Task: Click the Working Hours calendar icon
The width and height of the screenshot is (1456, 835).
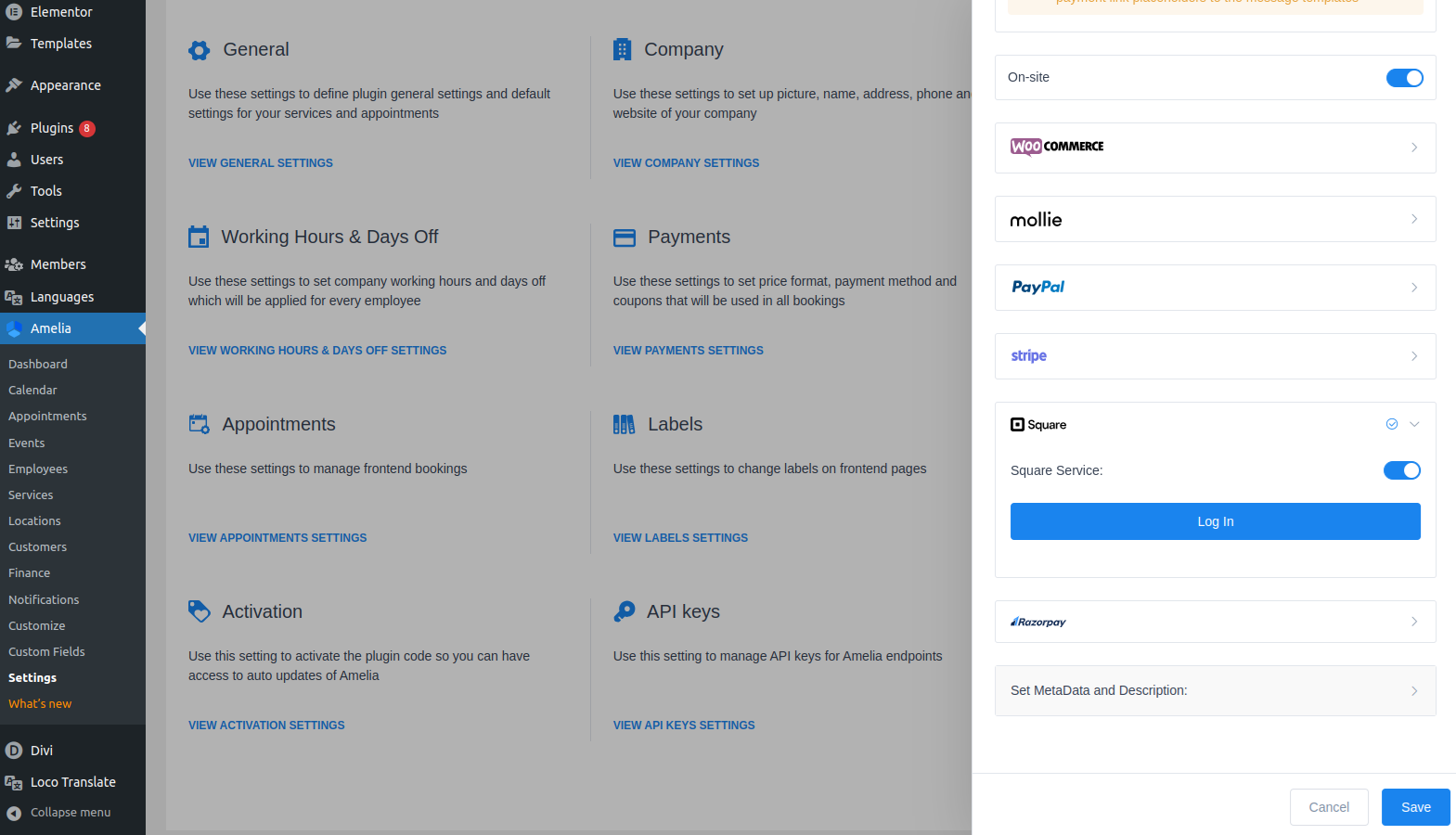Action: pos(199,238)
